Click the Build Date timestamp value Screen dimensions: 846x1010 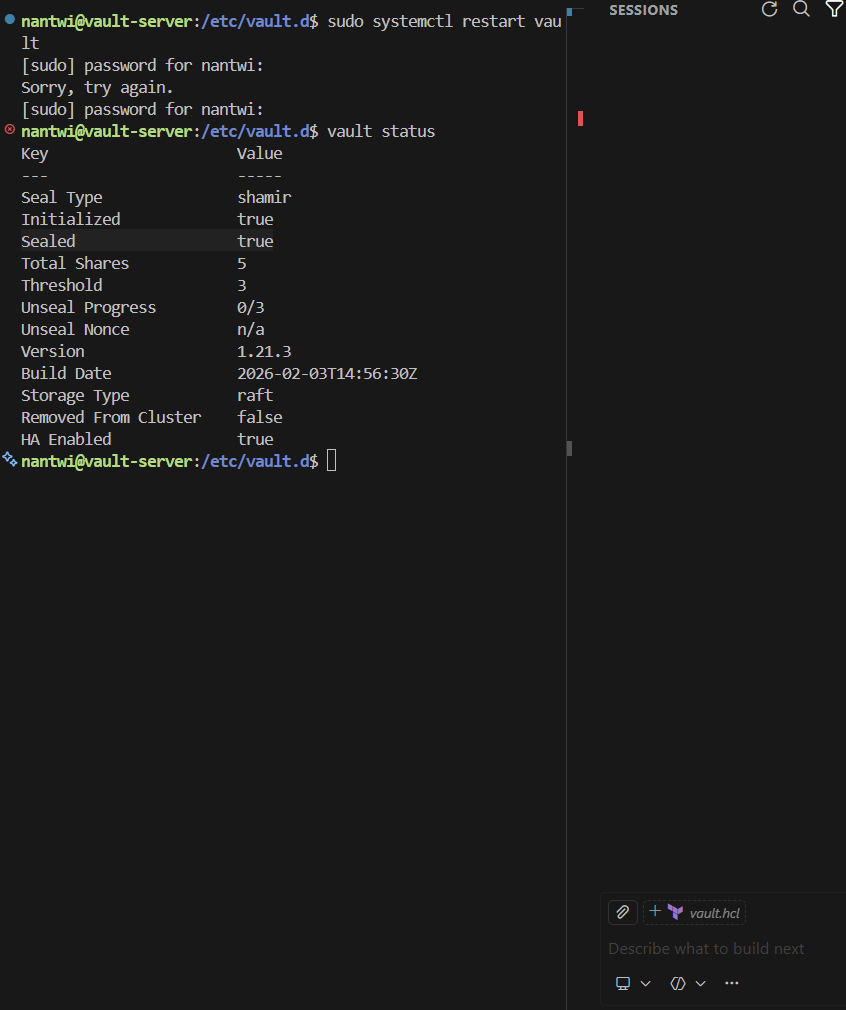(327, 373)
